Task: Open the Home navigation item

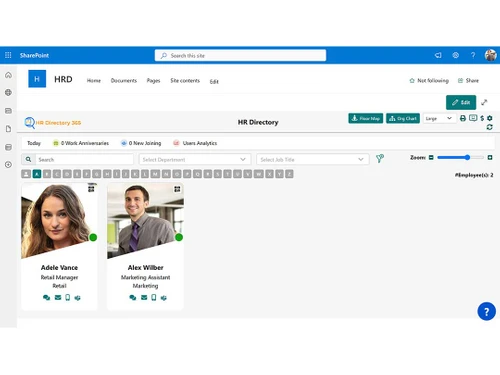Action: click(x=94, y=80)
